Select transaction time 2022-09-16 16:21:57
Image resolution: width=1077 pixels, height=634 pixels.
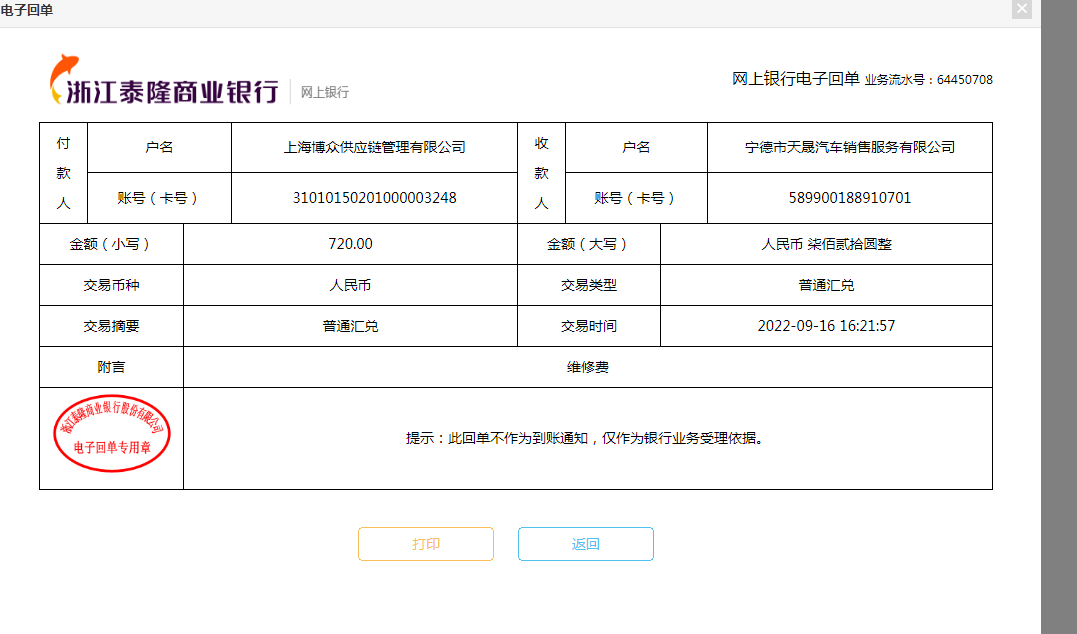826,326
